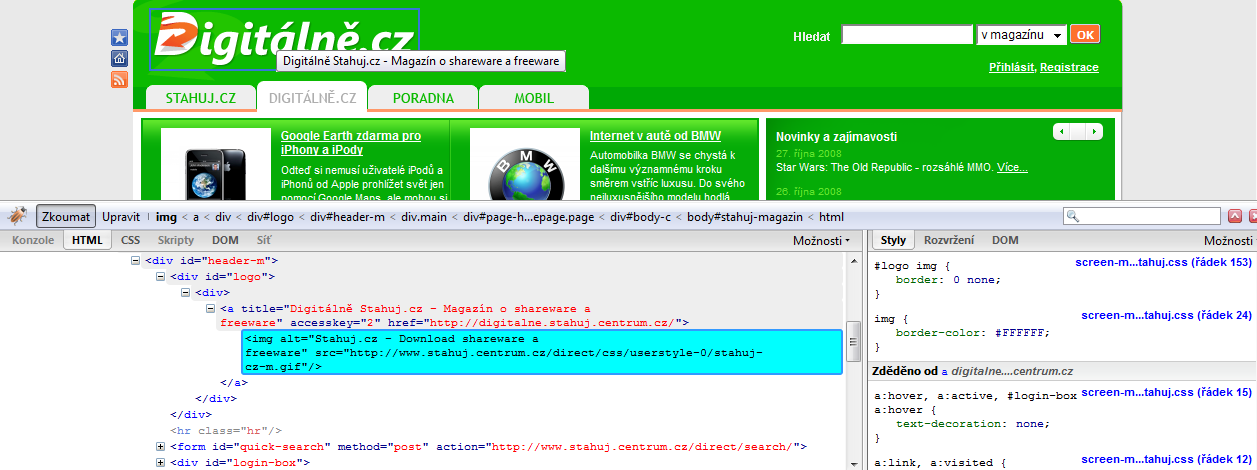Switch to the CSS tab

(131, 240)
